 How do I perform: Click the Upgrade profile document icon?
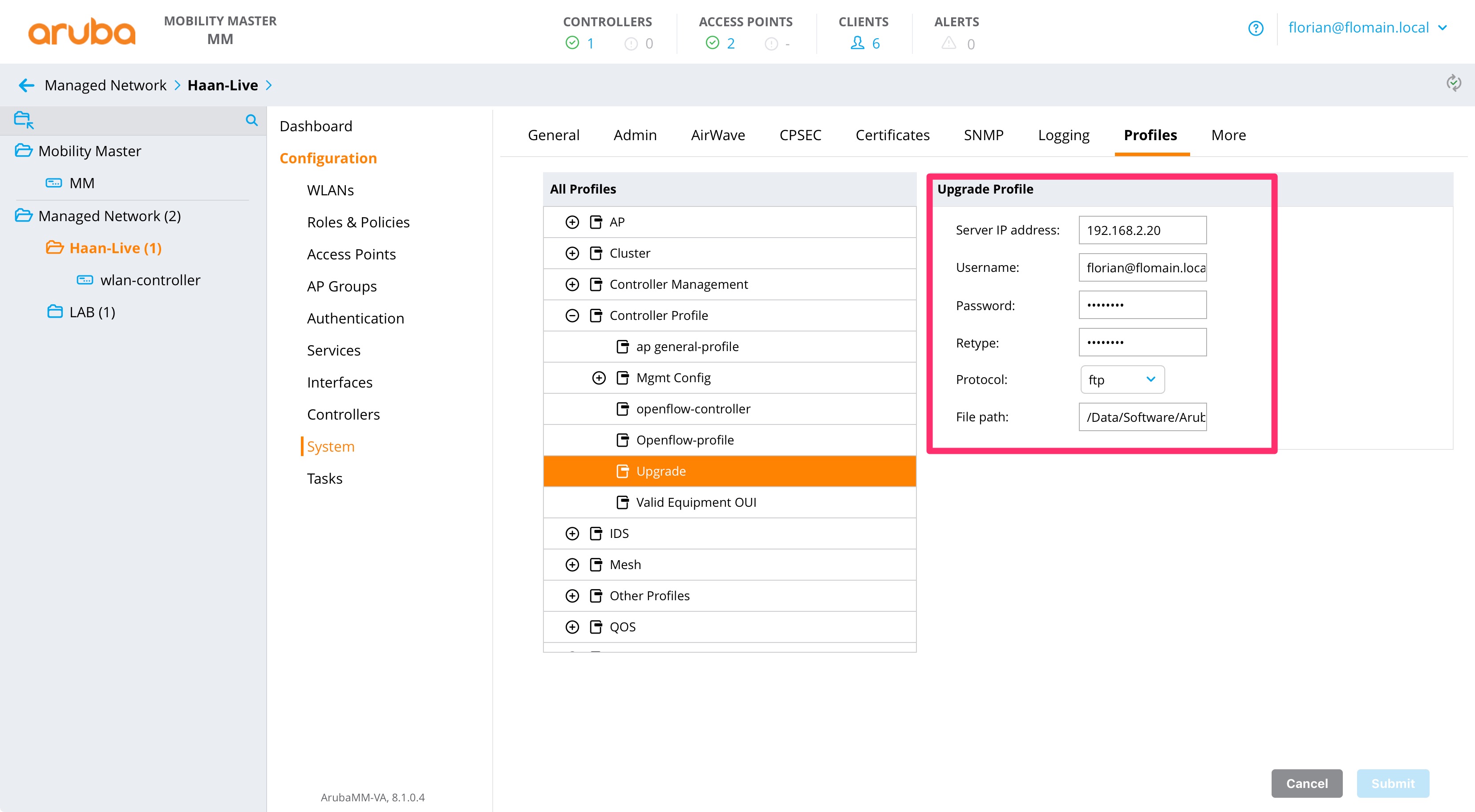click(x=622, y=471)
